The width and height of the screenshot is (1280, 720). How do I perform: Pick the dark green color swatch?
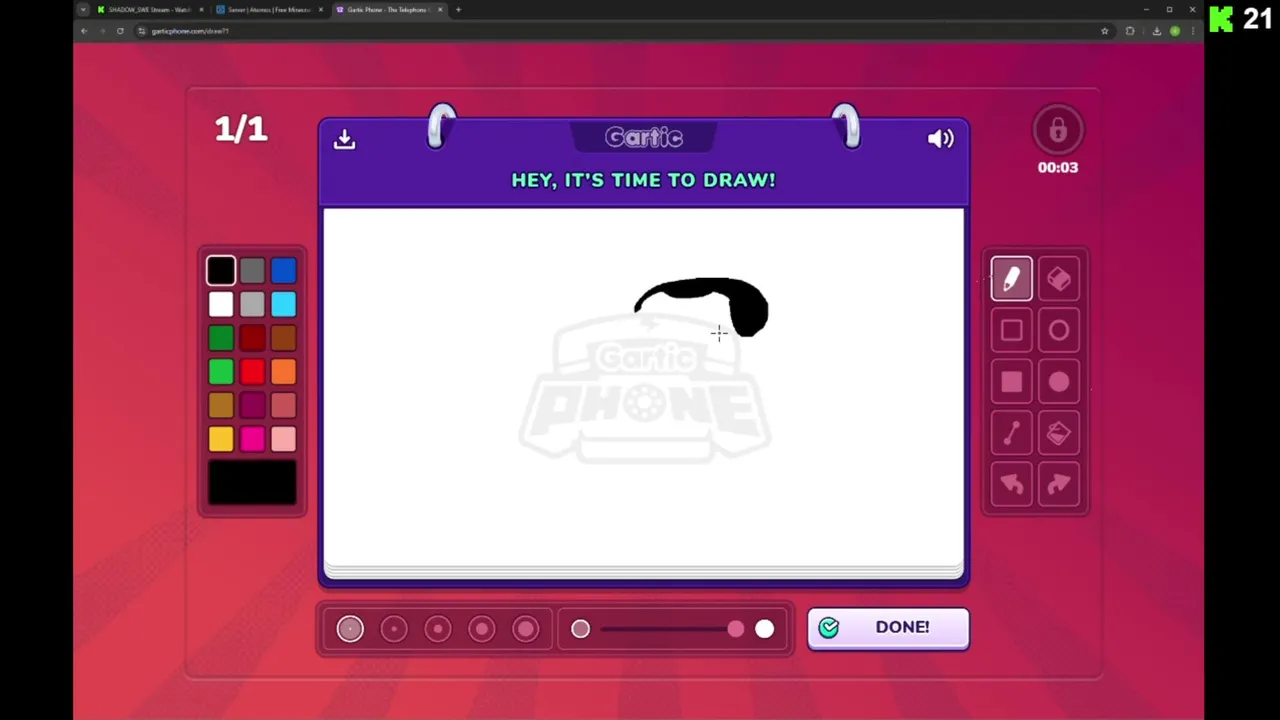click(x=221, y=338)
